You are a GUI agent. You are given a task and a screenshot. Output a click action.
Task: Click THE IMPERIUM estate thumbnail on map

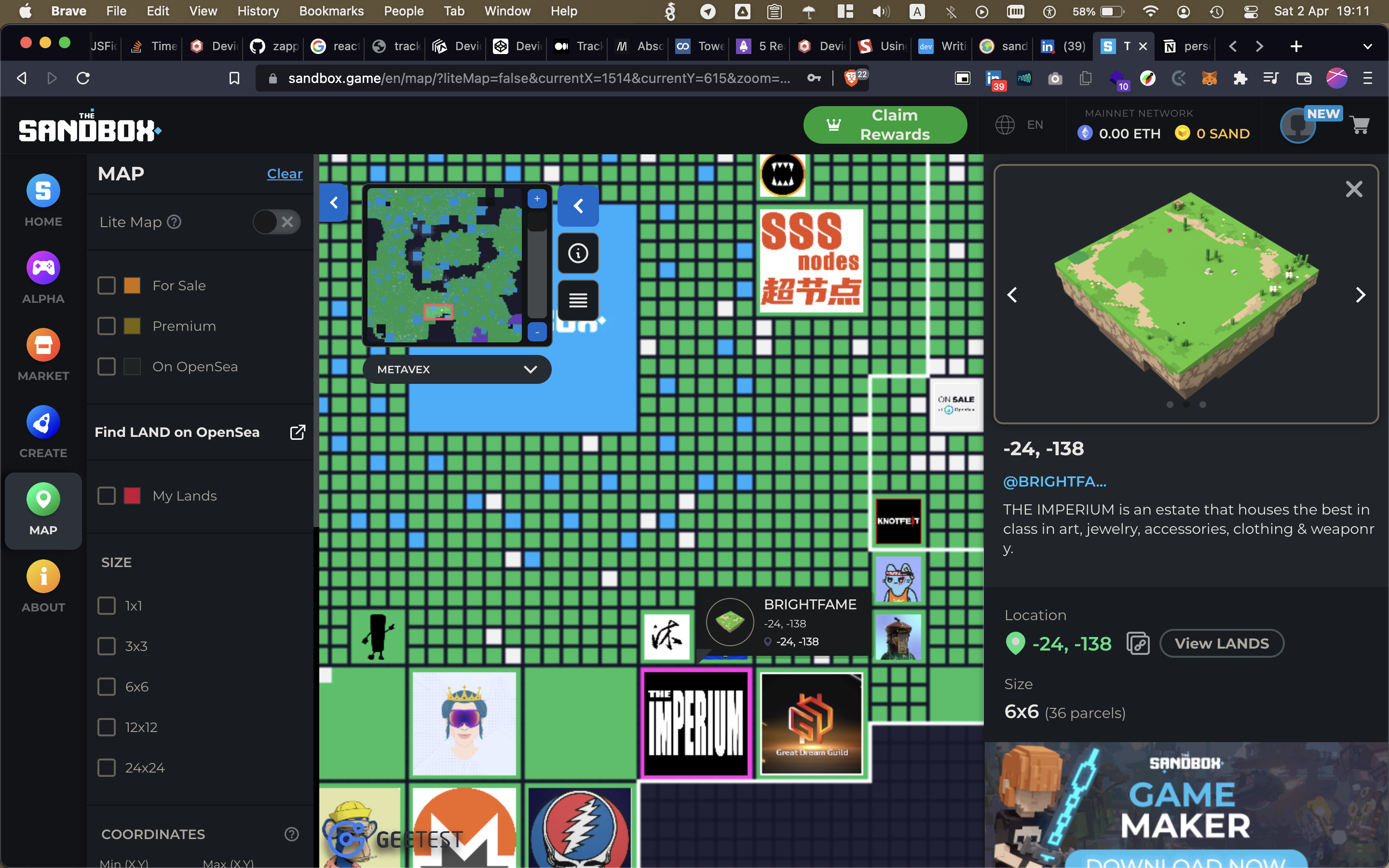click(x=696, y=723)
